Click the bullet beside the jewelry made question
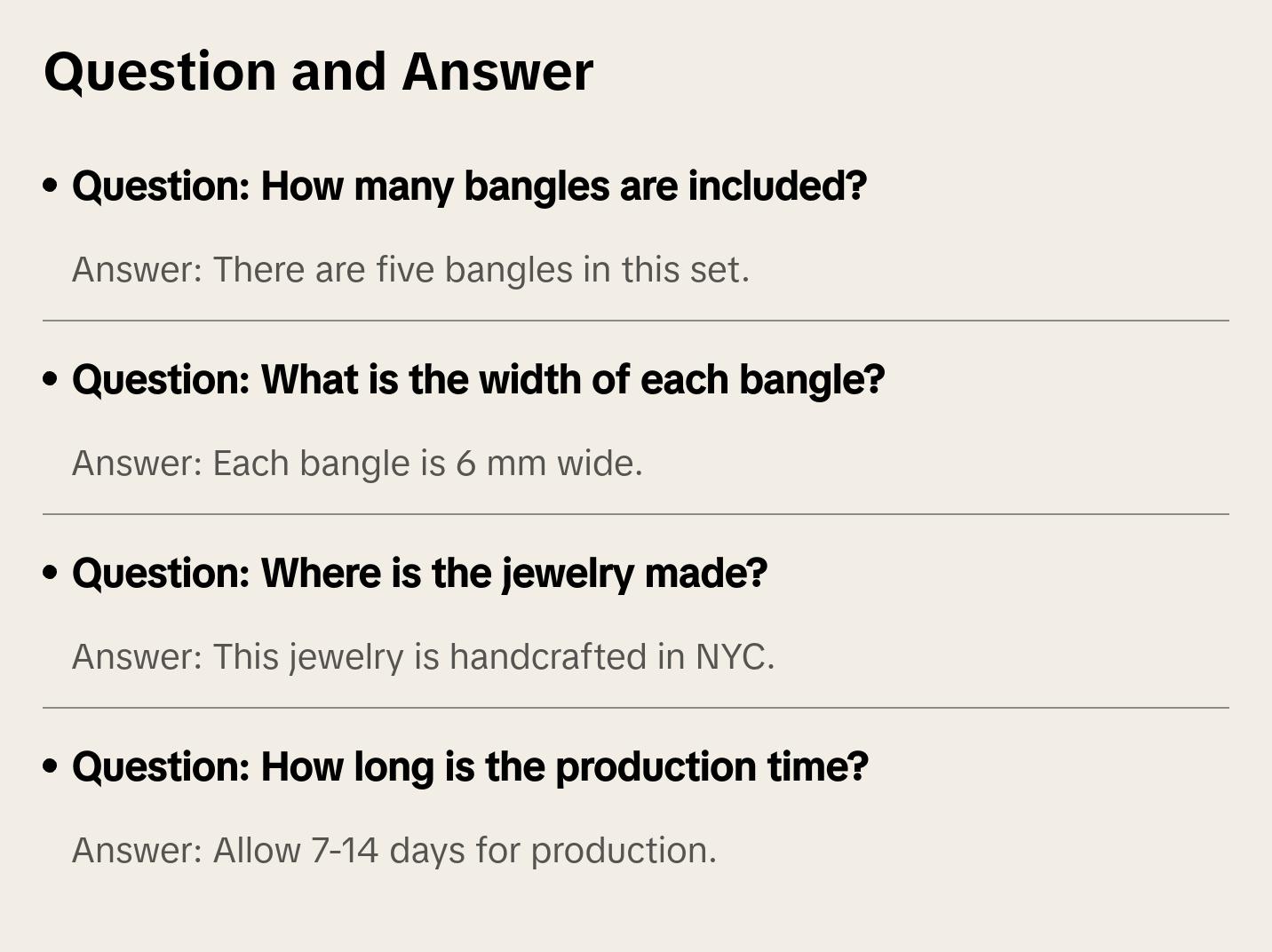Viewport: 1272px width, 952px height. (x=51, y=574)
